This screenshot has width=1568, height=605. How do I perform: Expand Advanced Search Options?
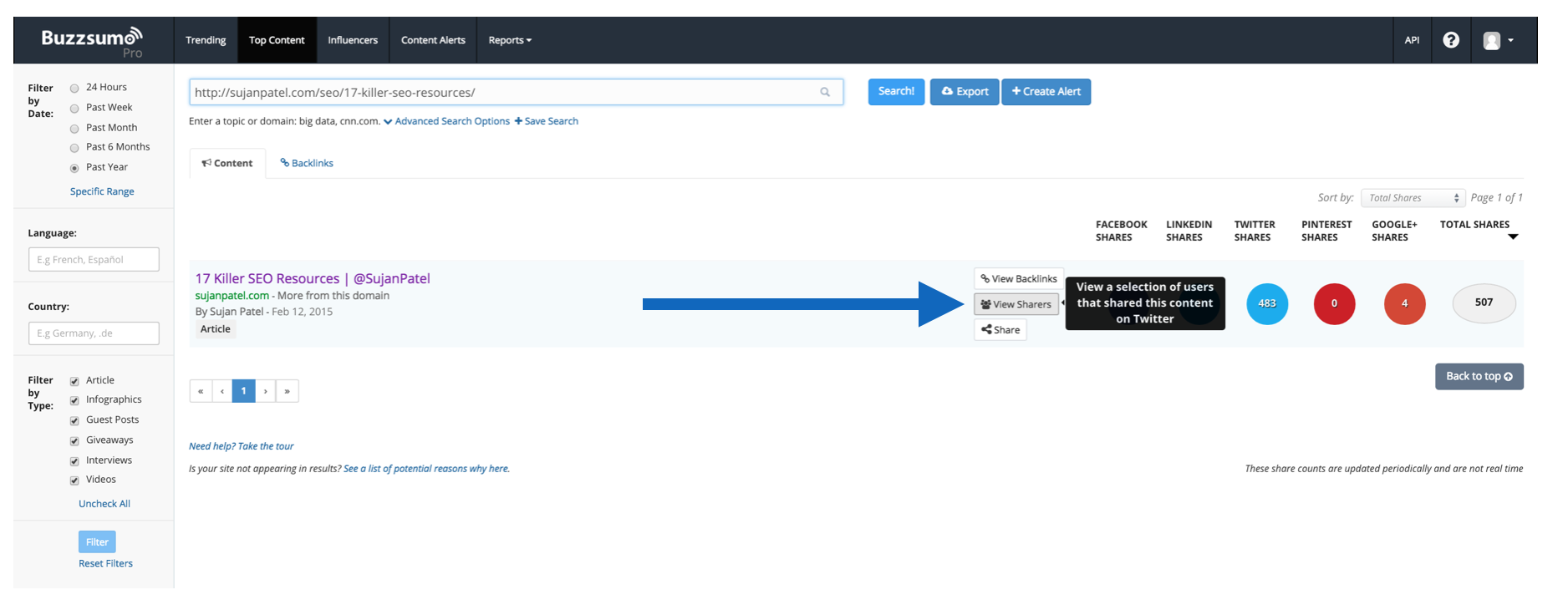point(446,121)
